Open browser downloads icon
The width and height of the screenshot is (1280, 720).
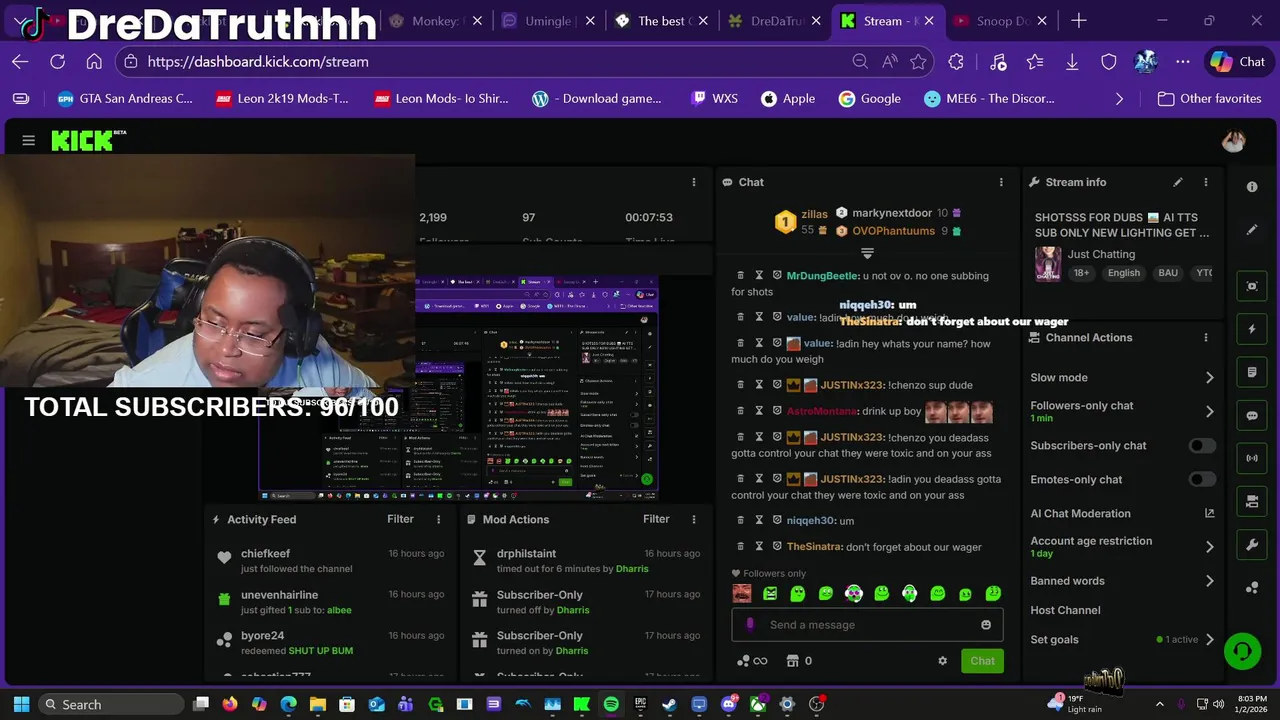pyautogui.click(x=1072, y=62)
